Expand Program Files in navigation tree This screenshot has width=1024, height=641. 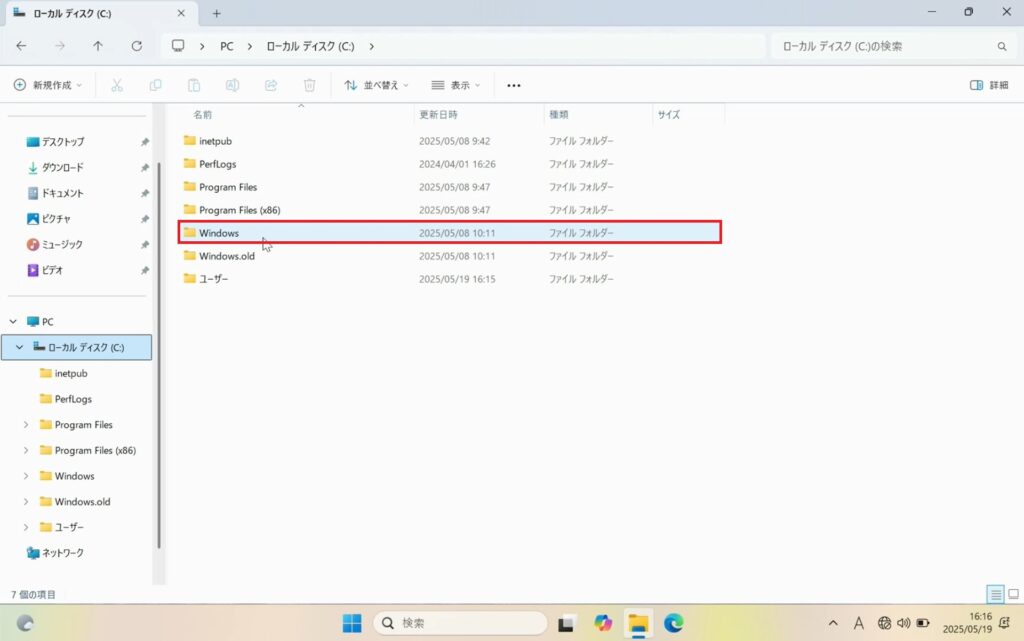click(x=26, y=425)
